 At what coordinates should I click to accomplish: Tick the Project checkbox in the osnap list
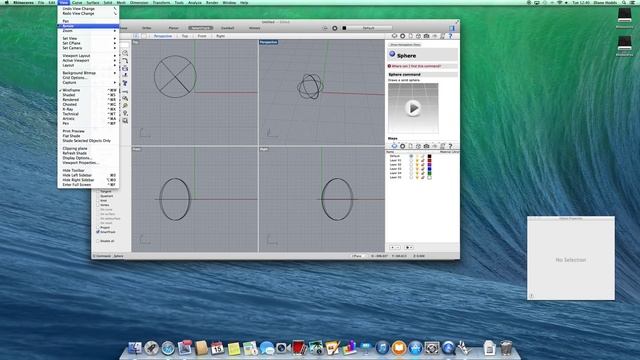pos(98,227)
